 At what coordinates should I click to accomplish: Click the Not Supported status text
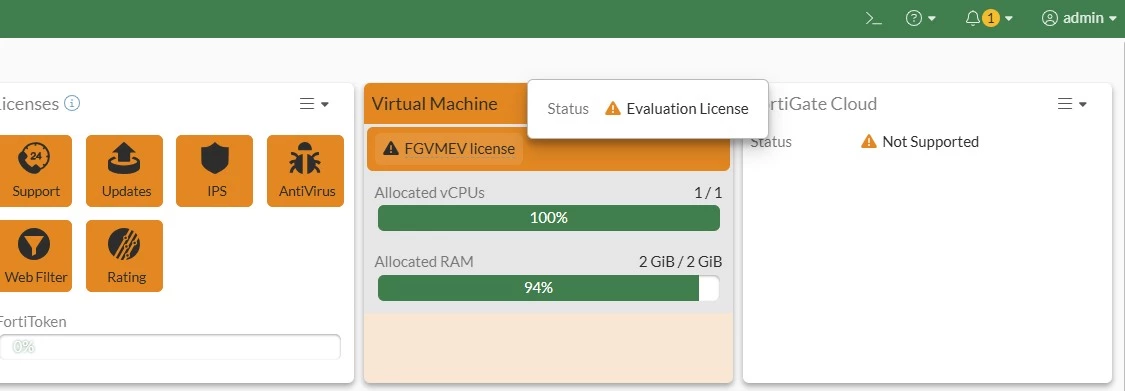coord(931,142)
